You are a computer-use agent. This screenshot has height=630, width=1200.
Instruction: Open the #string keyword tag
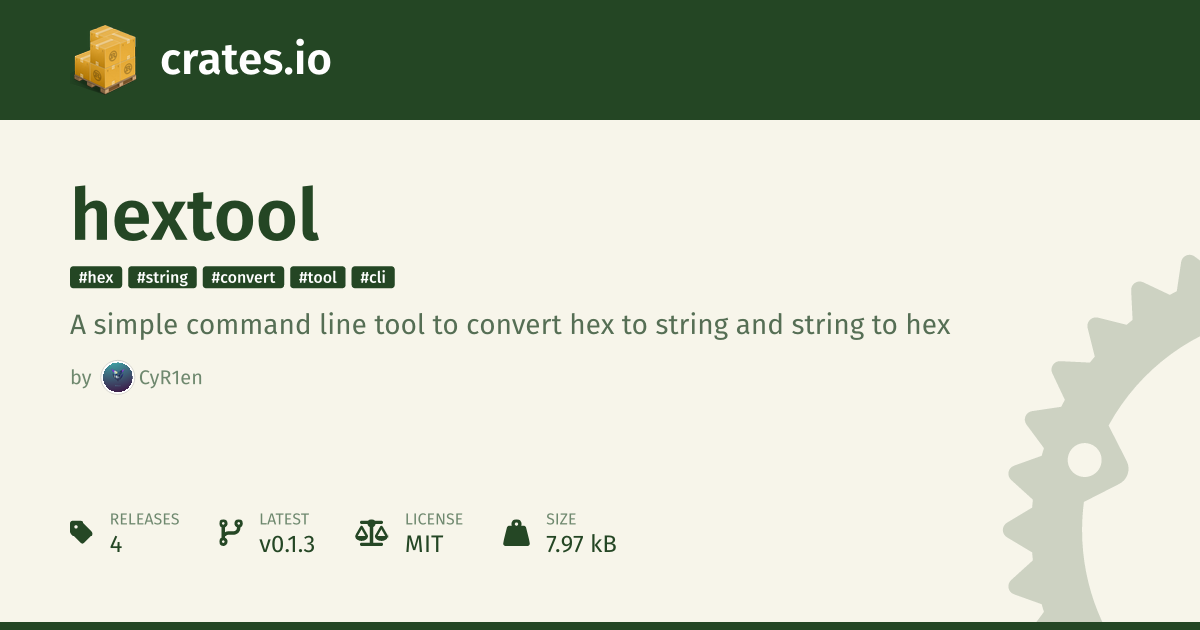point(162,277)
